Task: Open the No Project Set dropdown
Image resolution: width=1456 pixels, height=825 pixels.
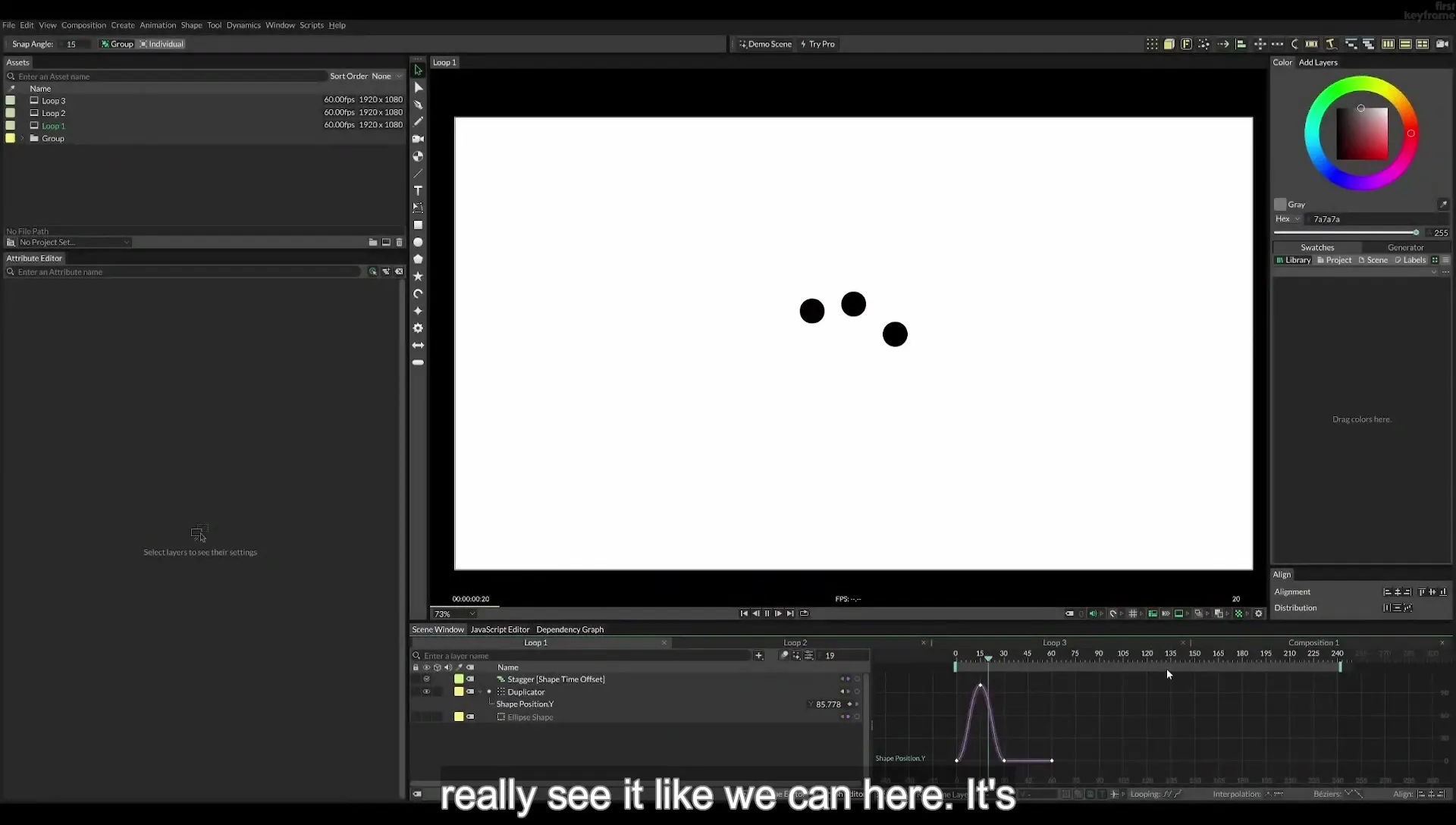Action: pyautogui.click(x=74, y=243)
